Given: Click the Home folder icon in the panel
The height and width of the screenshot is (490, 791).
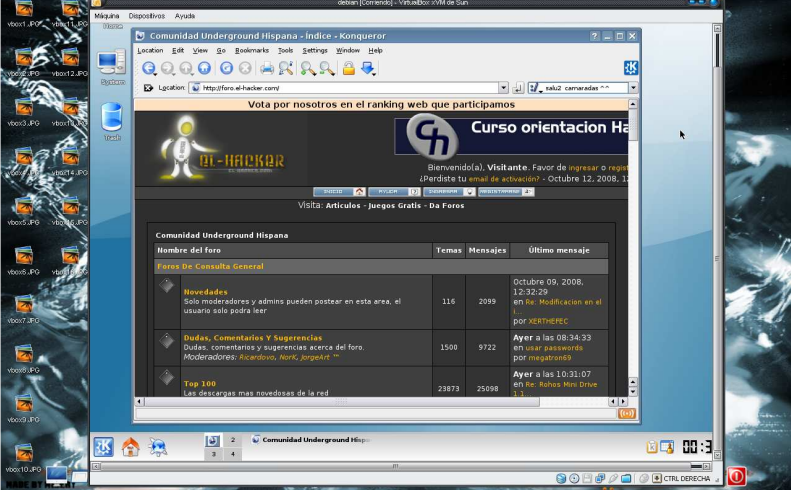Looking at the screenshot, I should click(130, 447).
